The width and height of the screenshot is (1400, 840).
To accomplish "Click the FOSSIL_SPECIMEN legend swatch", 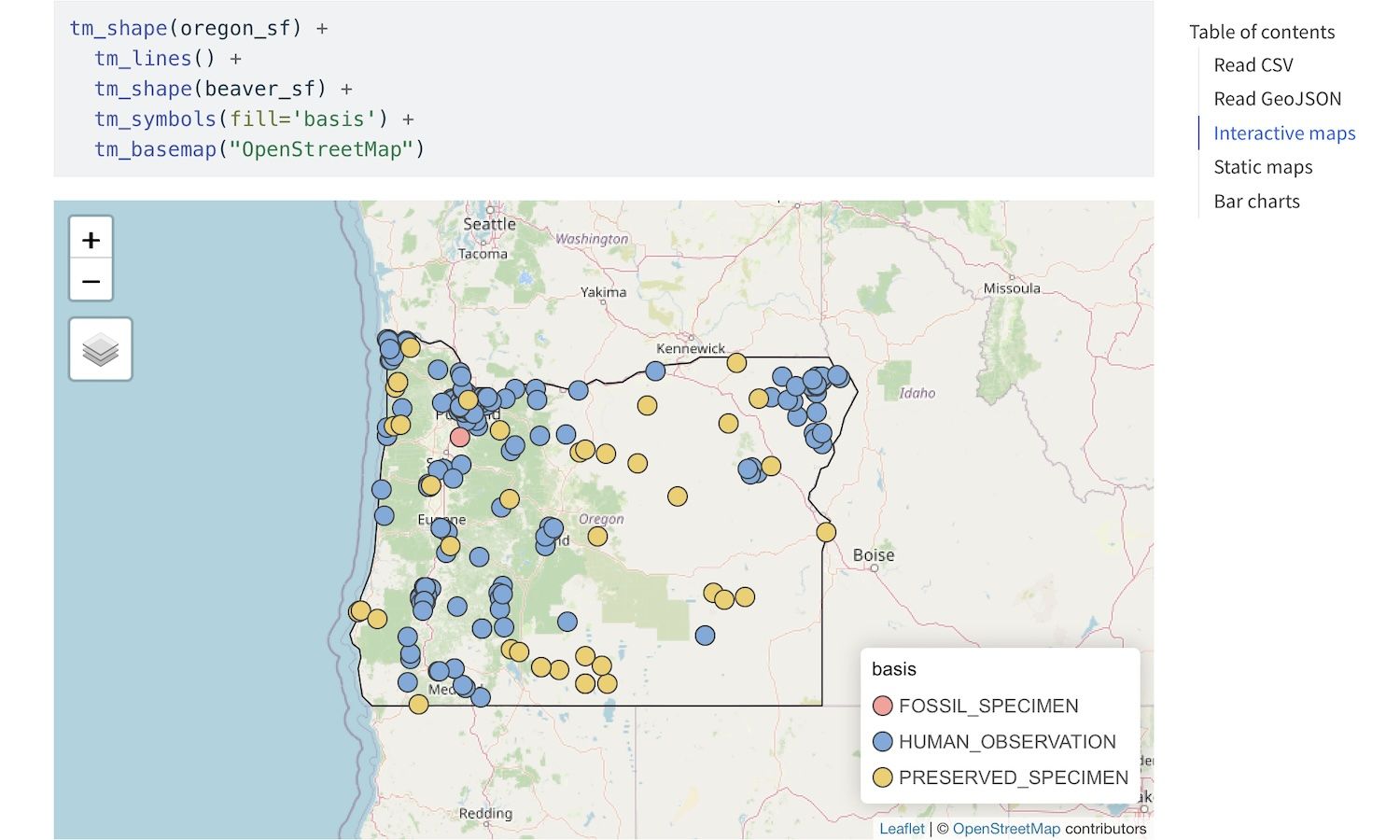I will coord(882,706).
